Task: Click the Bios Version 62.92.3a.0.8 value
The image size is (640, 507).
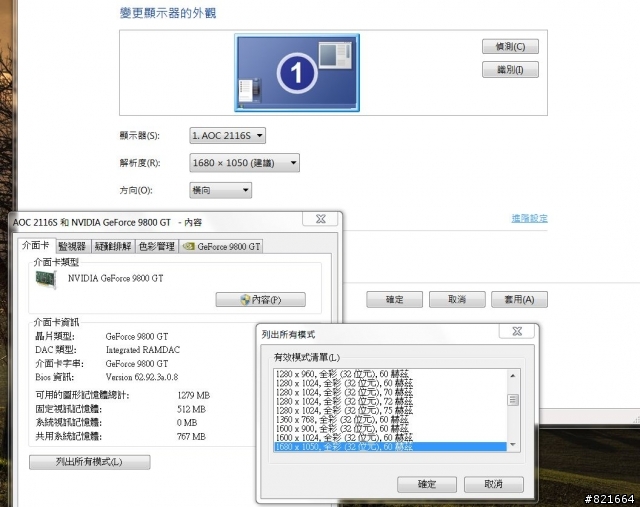Action: [142, 377]
